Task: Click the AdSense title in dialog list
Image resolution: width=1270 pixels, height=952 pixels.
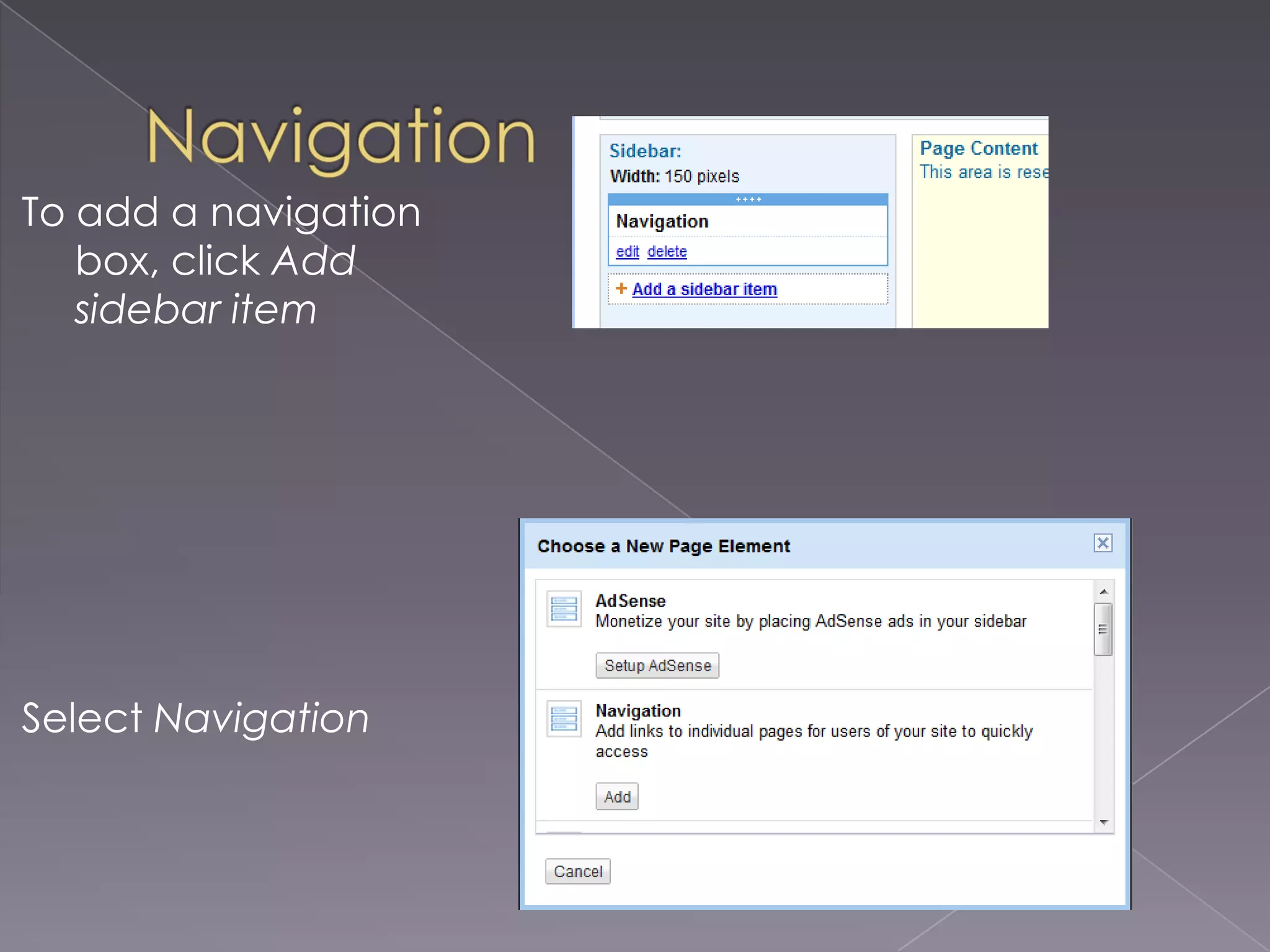Action: (631, 601)
